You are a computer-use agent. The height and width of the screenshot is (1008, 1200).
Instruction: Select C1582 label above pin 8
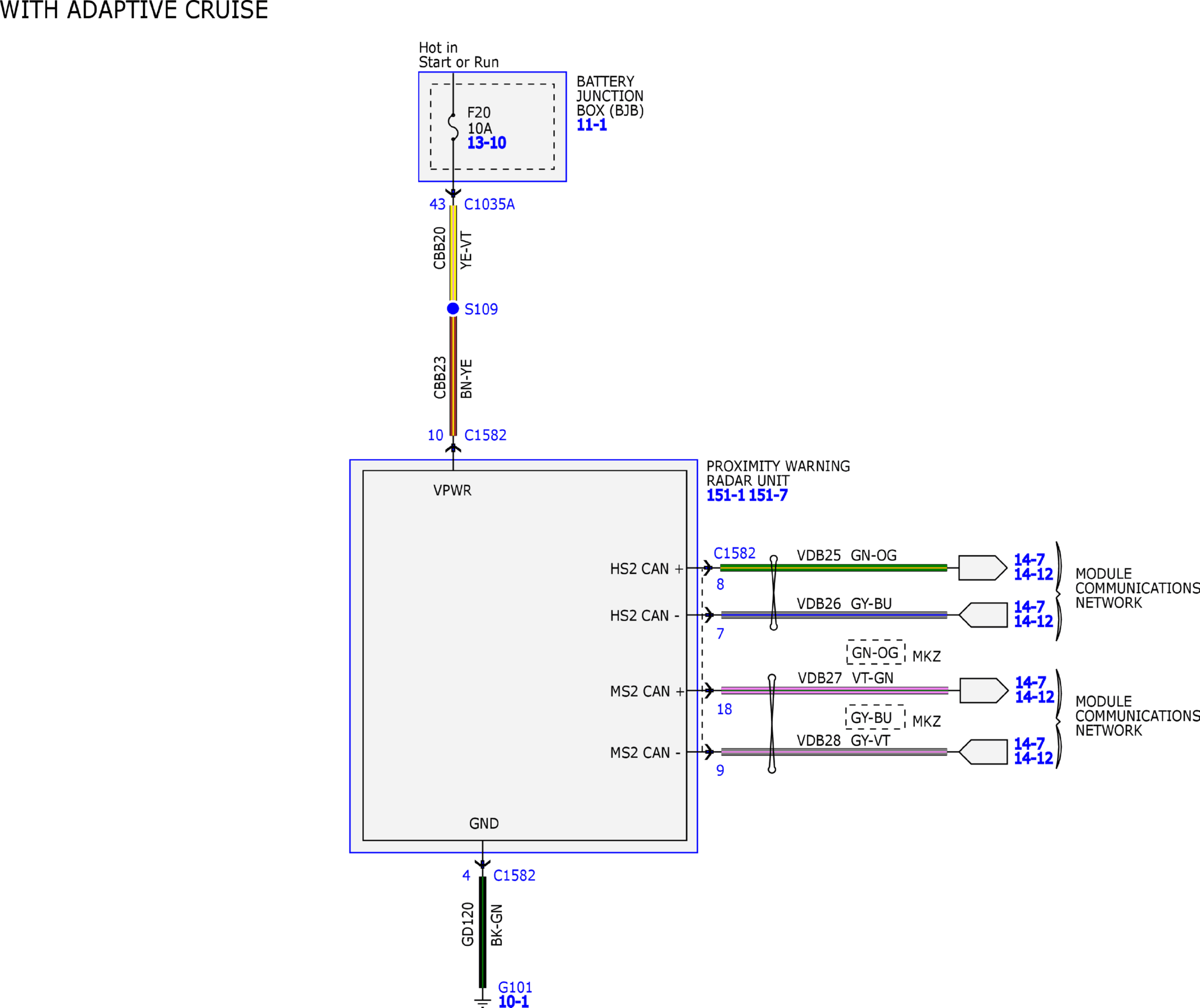pos(735,553)
